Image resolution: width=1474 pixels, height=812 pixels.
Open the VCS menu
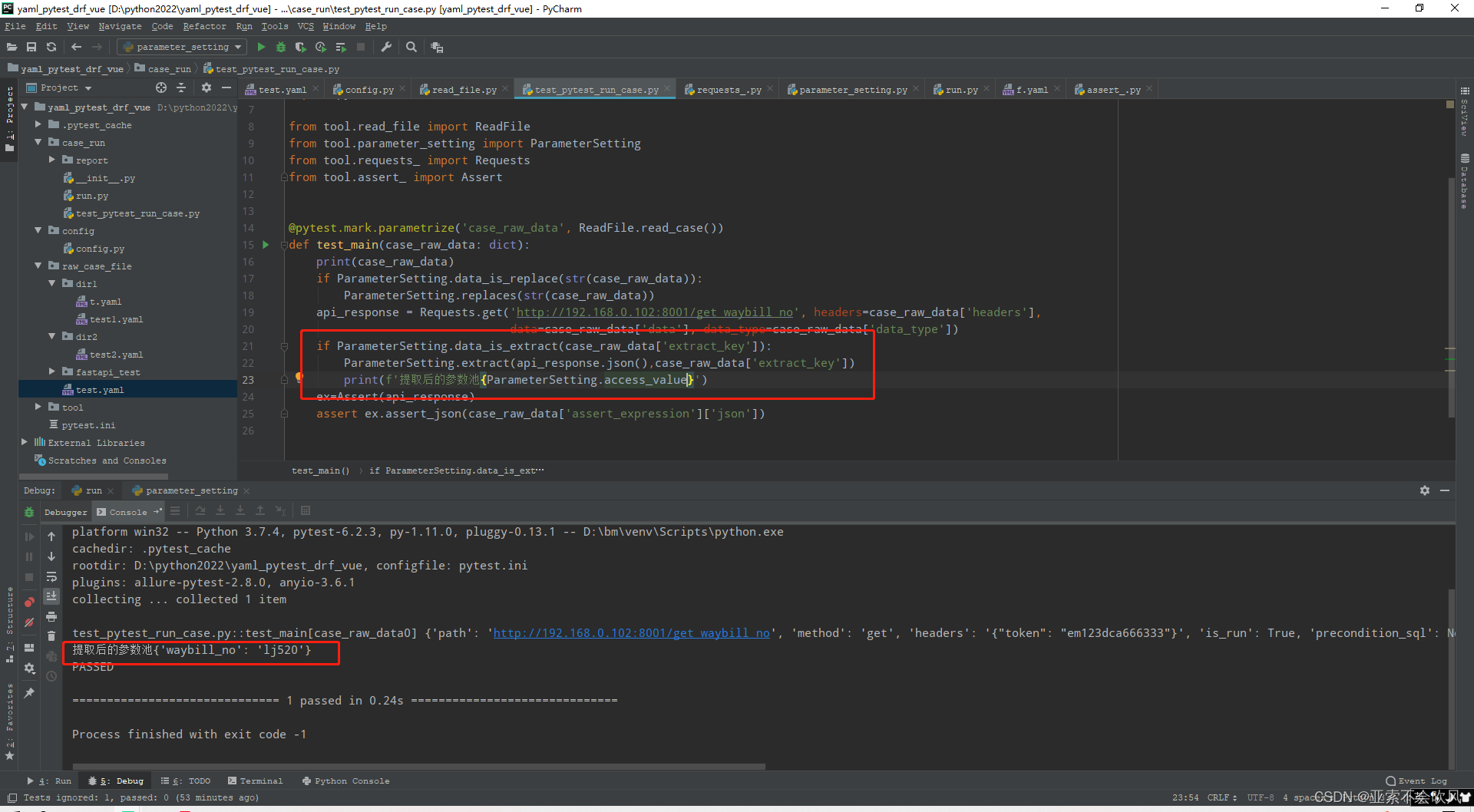click(x=306, y=26)
